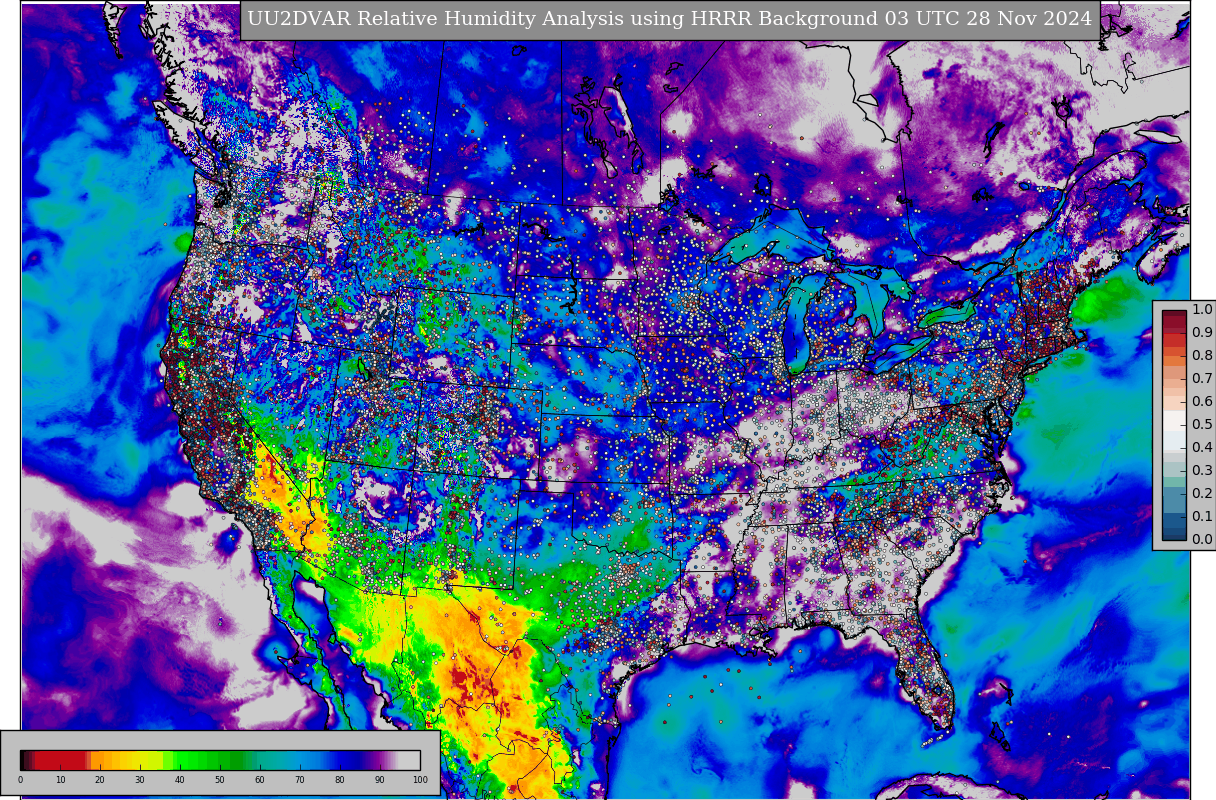Screen dimensions: 1216x800
Task: Click the 50 tick label on humidity colorbar
Action: (220, 780)
